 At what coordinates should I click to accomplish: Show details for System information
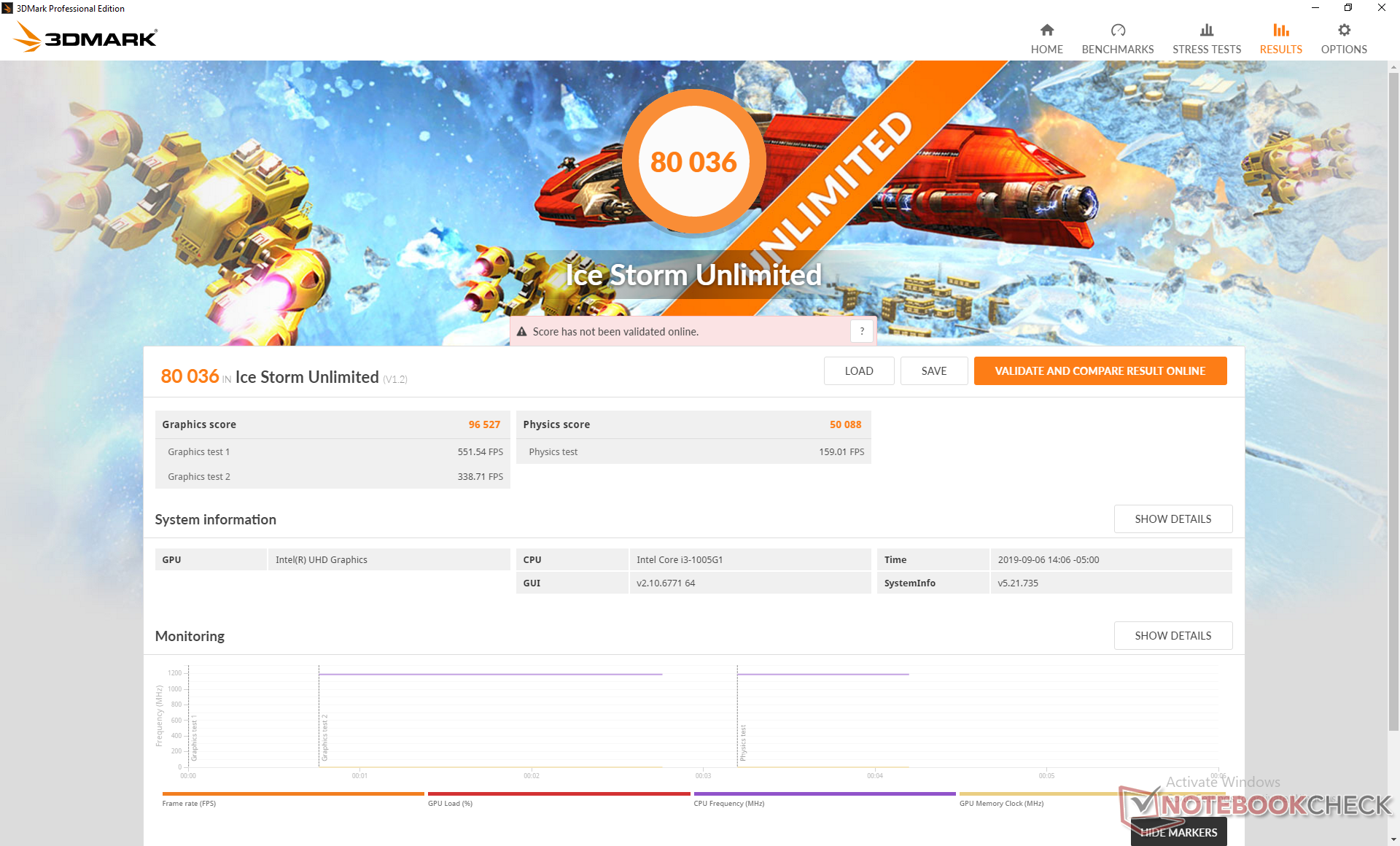(1172, 519)
